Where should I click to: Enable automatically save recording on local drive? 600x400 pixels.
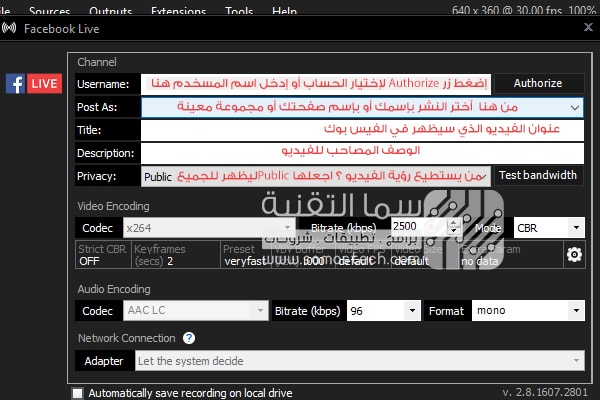click(x=78, y=393)
